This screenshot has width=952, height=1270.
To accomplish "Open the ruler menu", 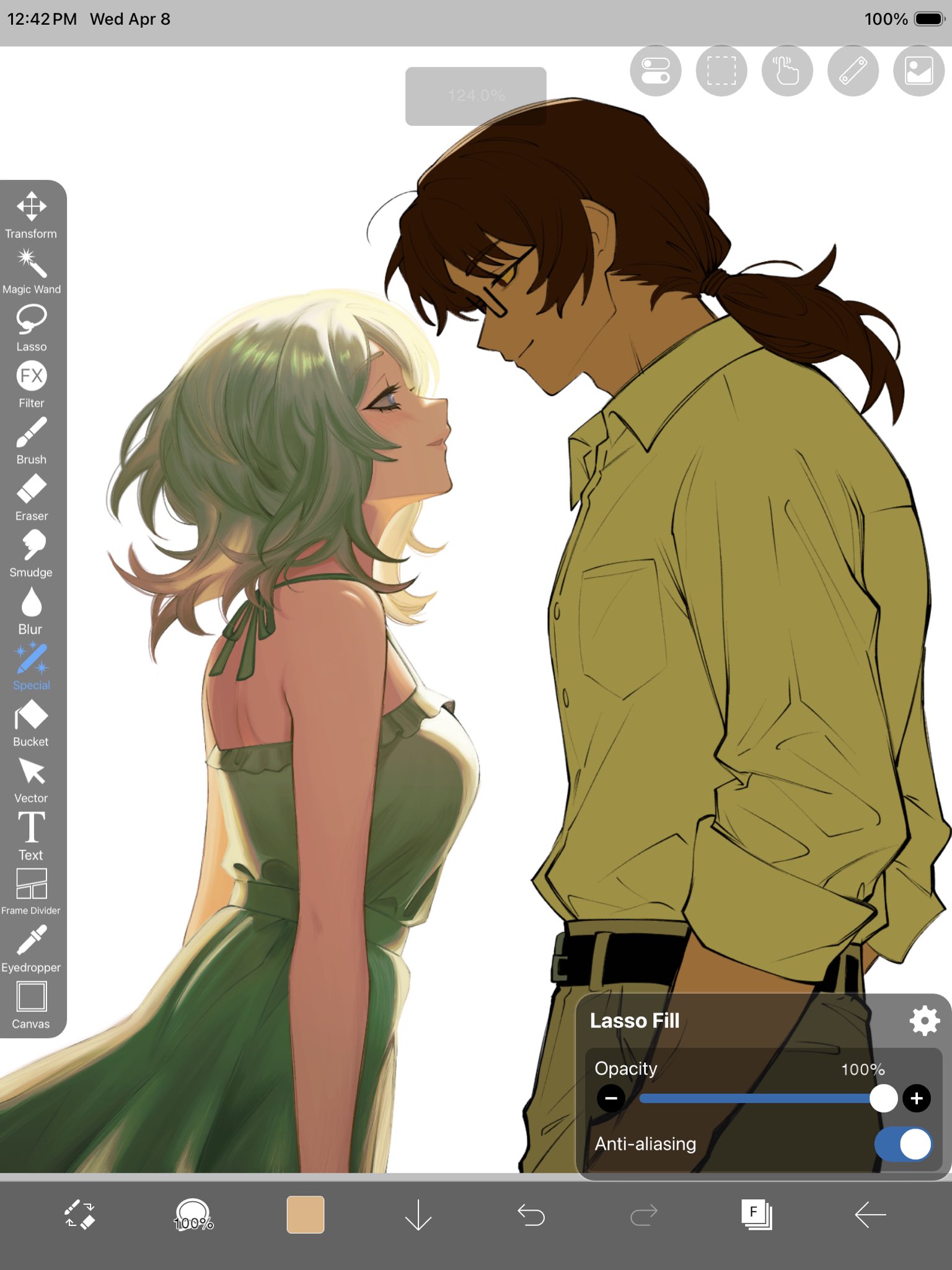I will click(853, 71).
